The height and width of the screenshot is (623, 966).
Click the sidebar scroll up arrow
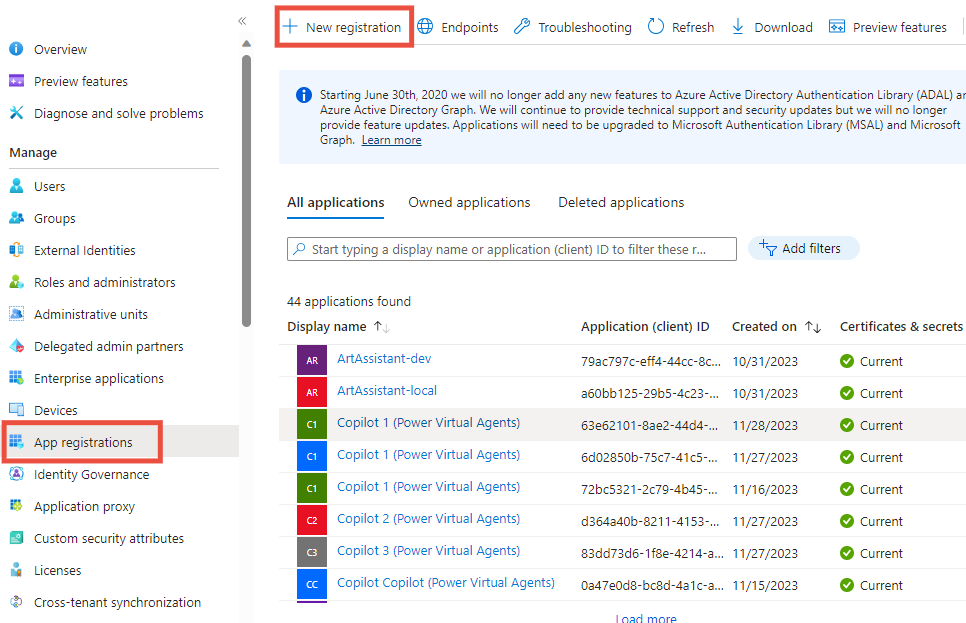(246, 44)
